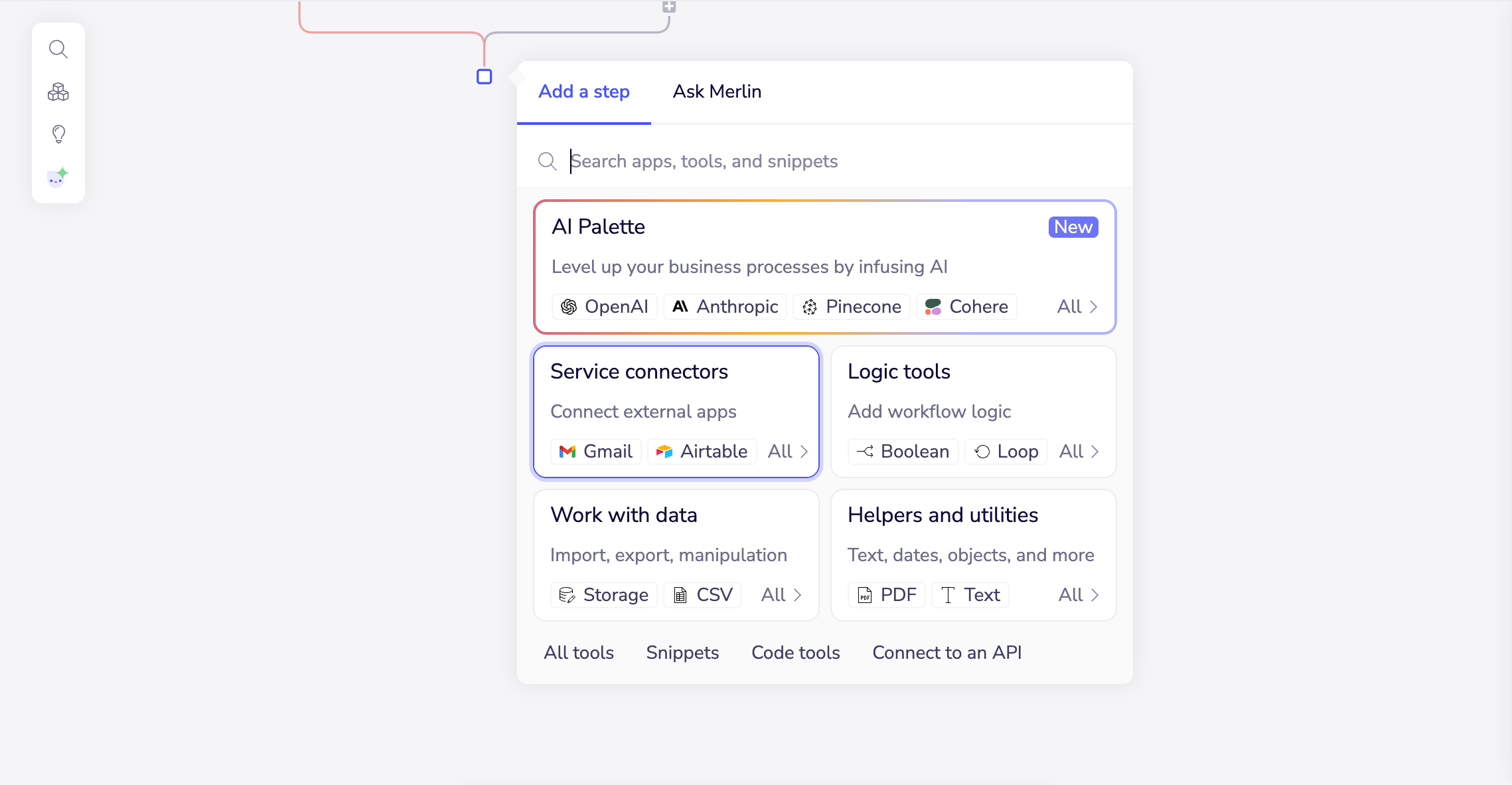
Task: Click the lightbulb icon in sidebar
Action: (58, 134)
